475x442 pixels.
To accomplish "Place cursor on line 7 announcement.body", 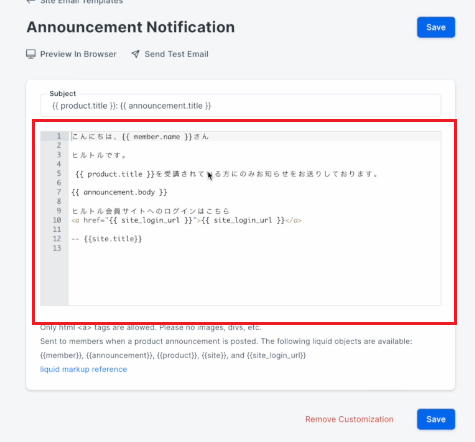I will [x=119, y=192].
